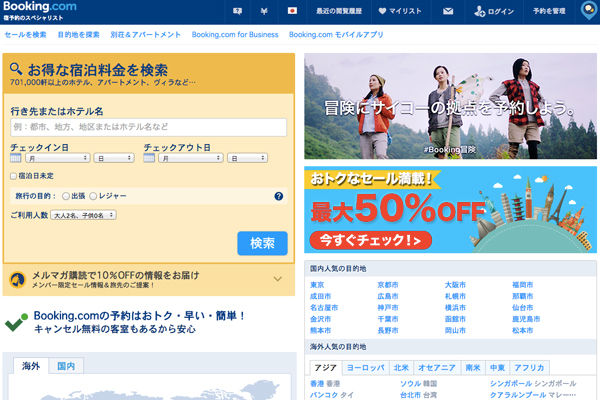Screen dimensions: 600x400
Task: Click the 金沢市 destination link
Action: (321, 319)
